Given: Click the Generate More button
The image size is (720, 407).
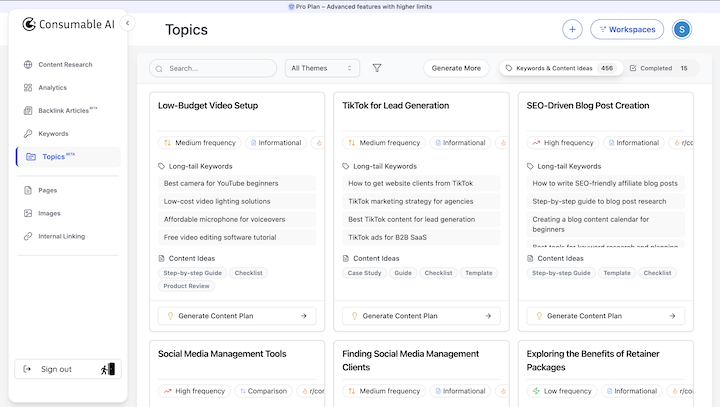Looking at the screenshot, I should (456, 68).
